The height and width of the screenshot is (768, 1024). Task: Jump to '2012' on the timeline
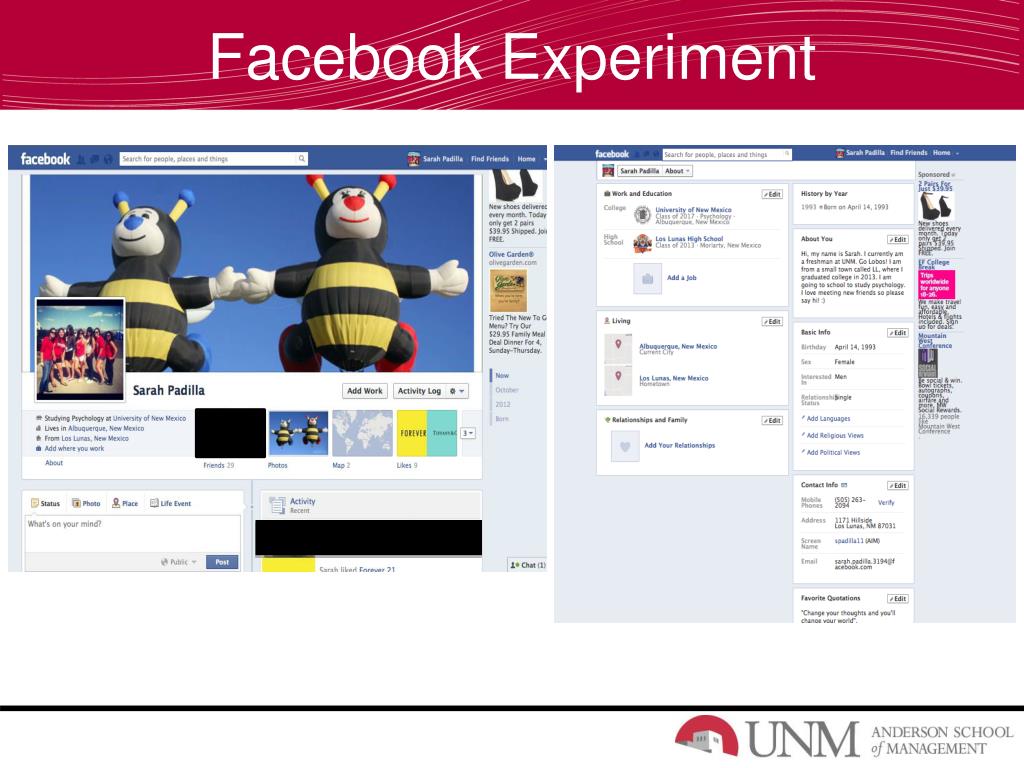point(503,404)
